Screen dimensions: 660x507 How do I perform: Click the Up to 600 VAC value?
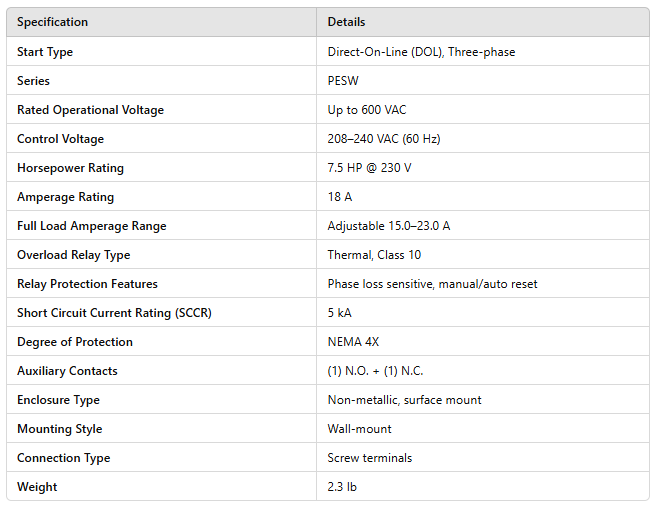[367, 110]
